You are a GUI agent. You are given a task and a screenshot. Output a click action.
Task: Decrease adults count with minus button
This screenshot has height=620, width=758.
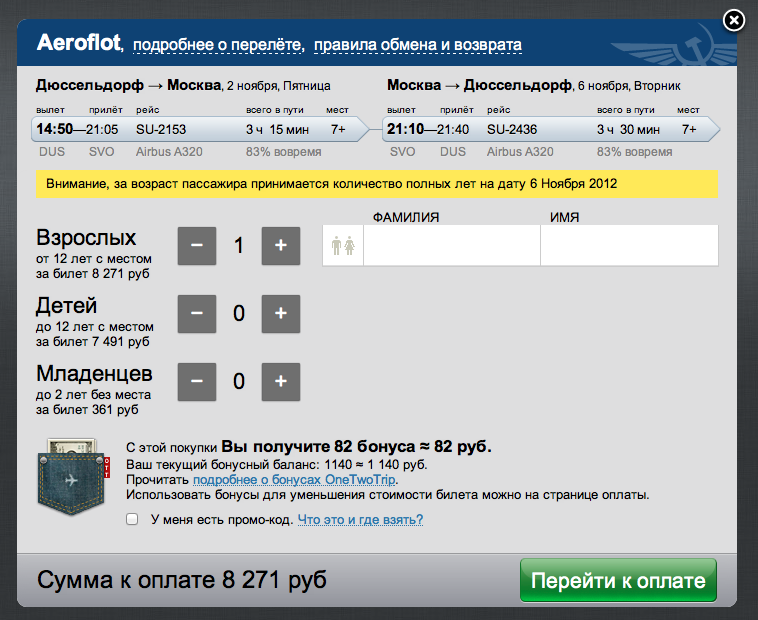point(197,245)
